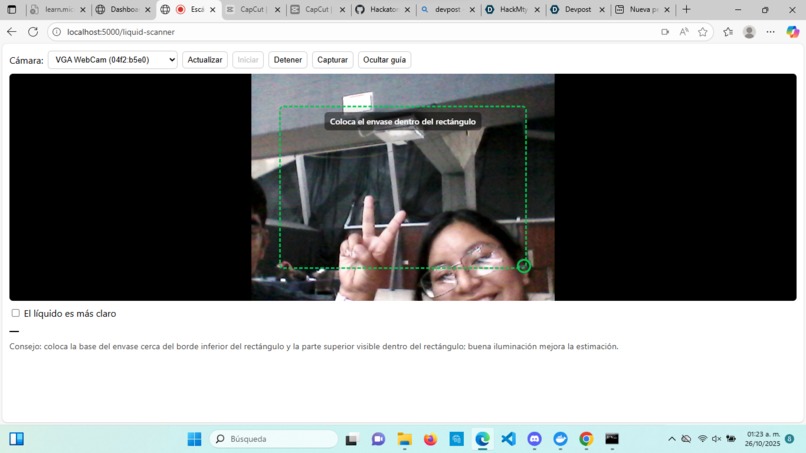Stop the camera with Detener
Image resolution: width=806 pixels, height=453 pixels.
point(288,60)
